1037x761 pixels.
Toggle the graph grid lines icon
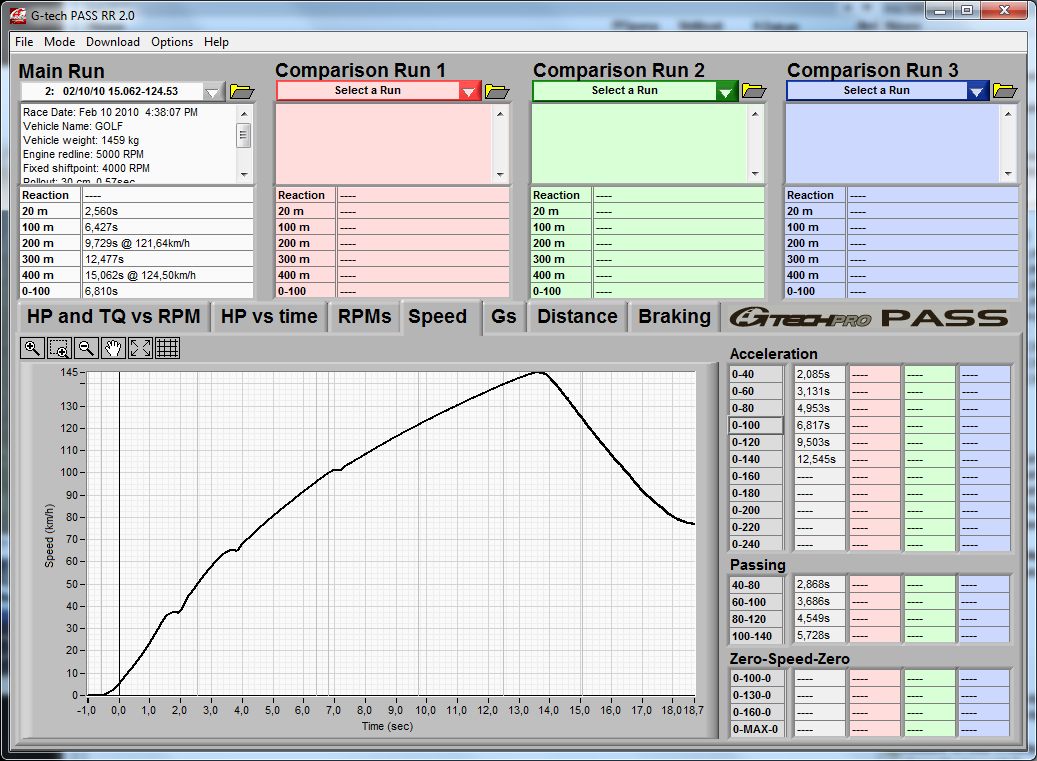tap(167, 348)
